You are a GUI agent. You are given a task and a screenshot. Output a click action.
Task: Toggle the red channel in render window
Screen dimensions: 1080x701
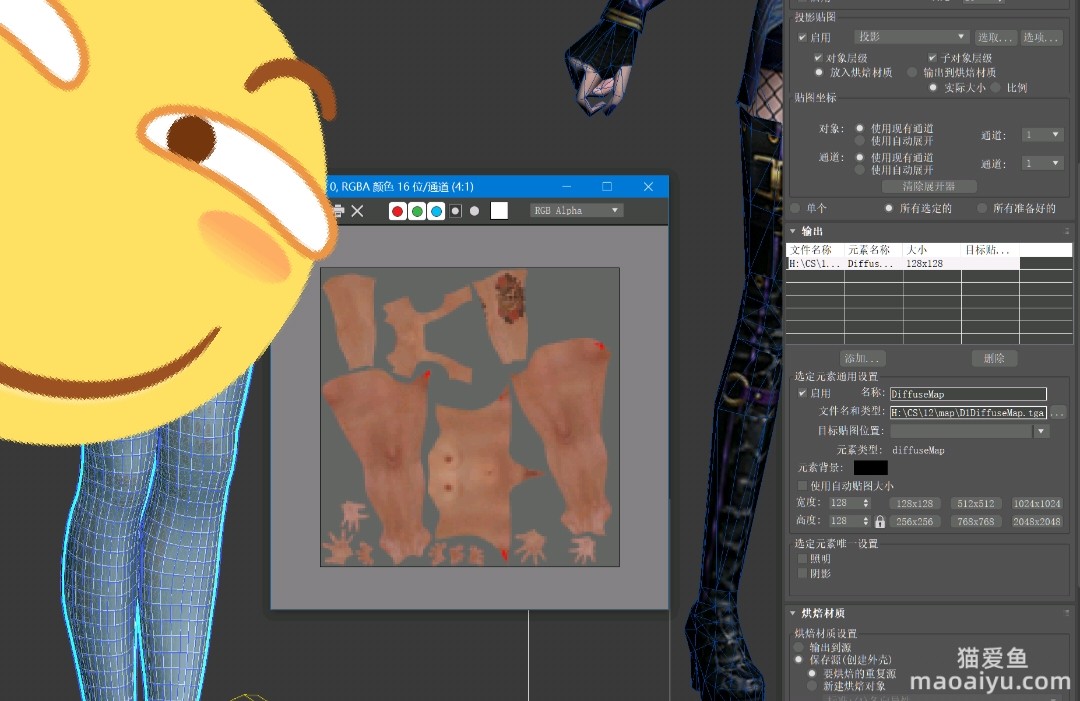[x=398, y=211]
